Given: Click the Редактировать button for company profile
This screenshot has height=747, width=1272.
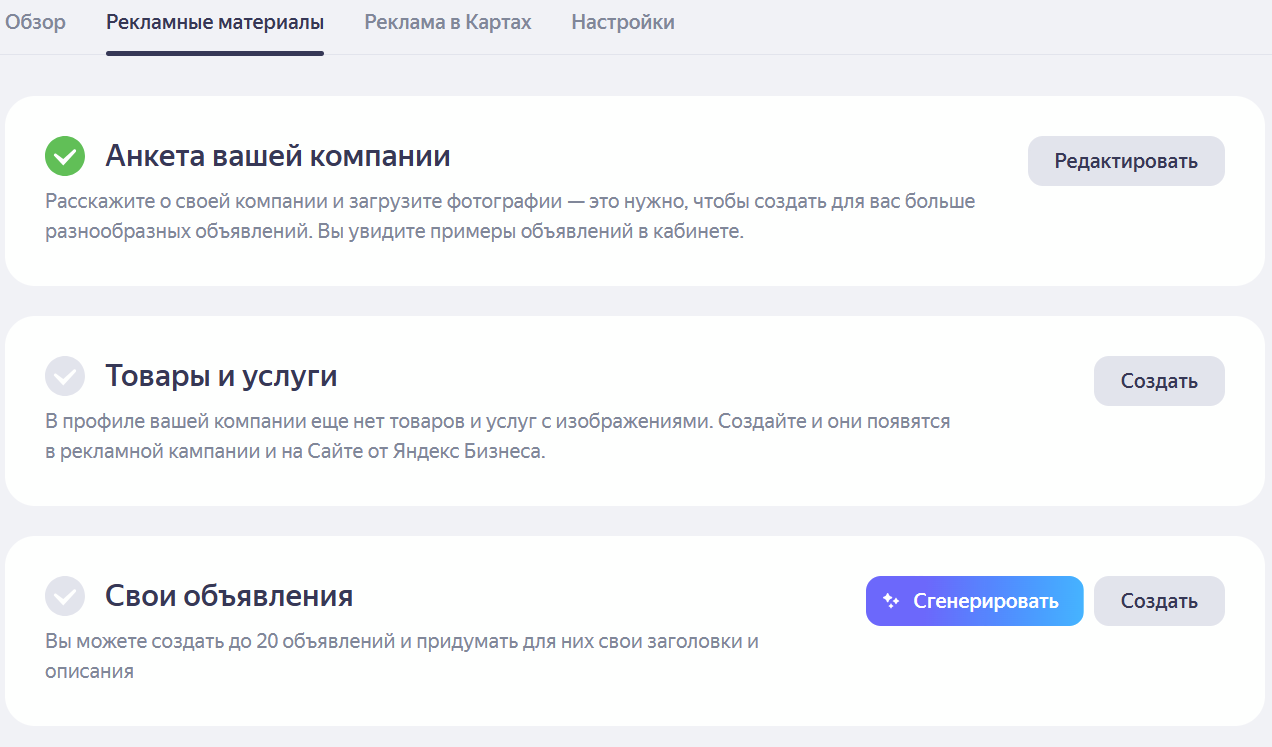Looking at the screenshot, I should pos(1126,161).
